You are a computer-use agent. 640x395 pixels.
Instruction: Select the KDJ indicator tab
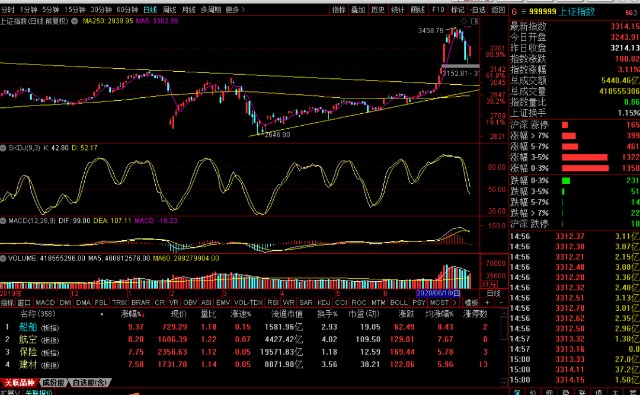[324, 302]
